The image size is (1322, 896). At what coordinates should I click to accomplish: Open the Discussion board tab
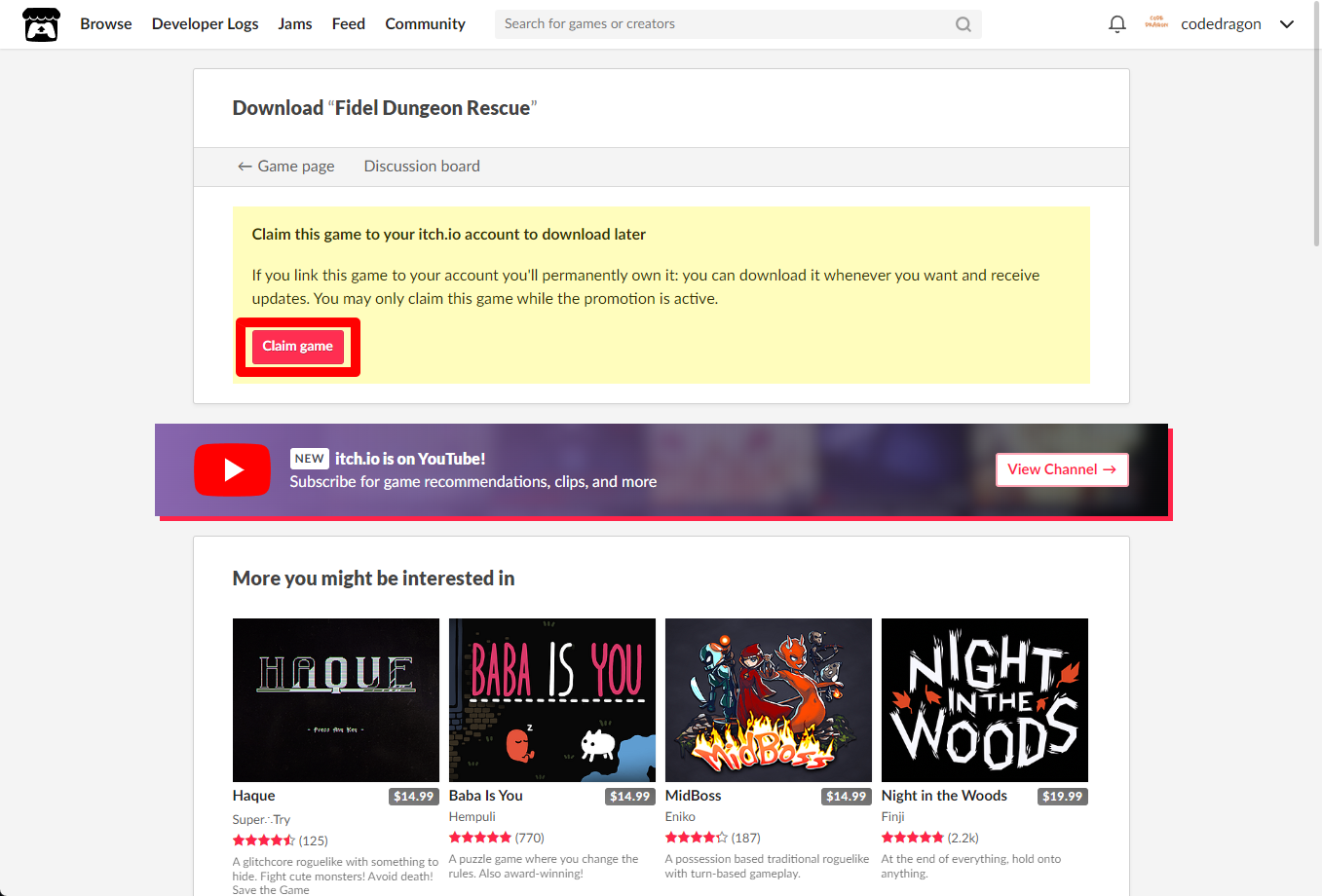(x=422, y=167)
